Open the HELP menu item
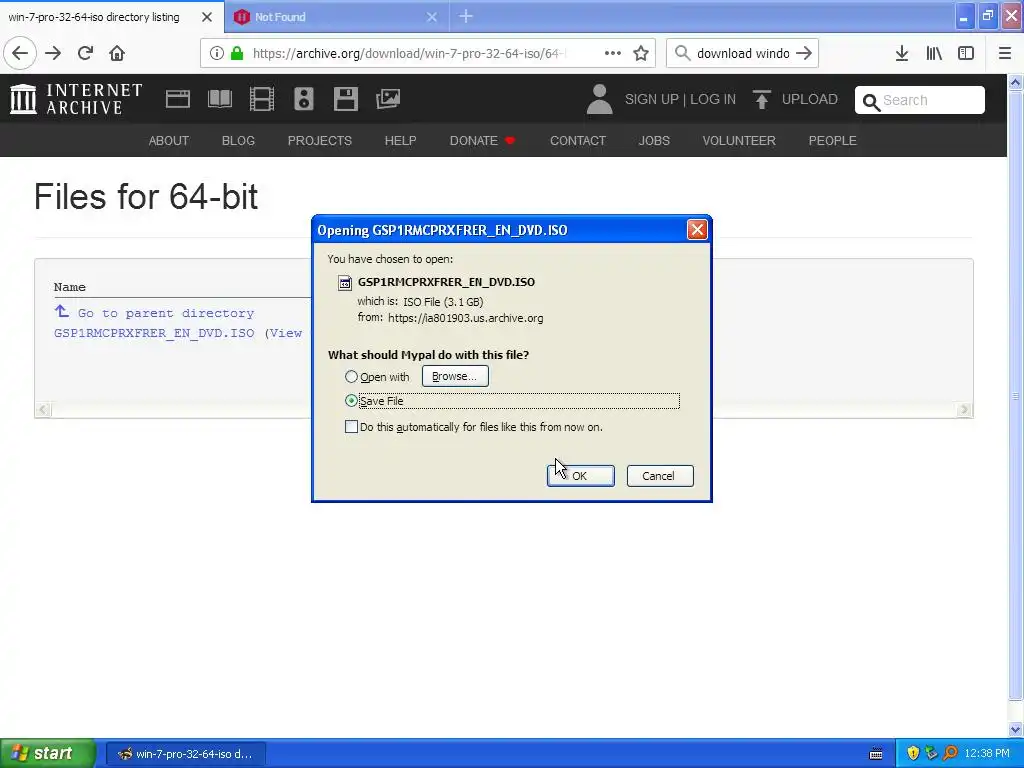Screen dimensions: 1024x768 click(x=400, y=140)
